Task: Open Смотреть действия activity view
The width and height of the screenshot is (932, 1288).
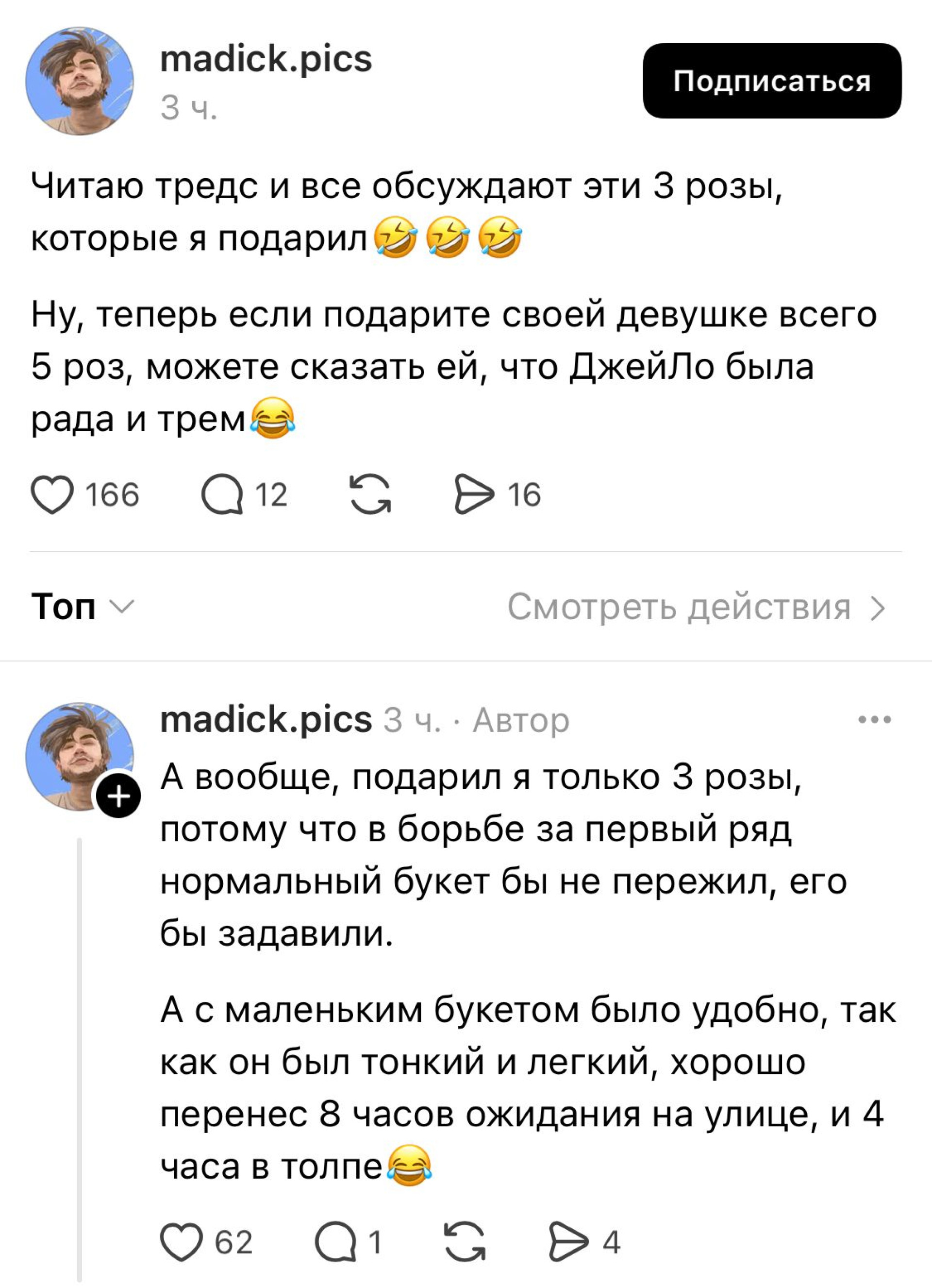Action: (697, 607)
